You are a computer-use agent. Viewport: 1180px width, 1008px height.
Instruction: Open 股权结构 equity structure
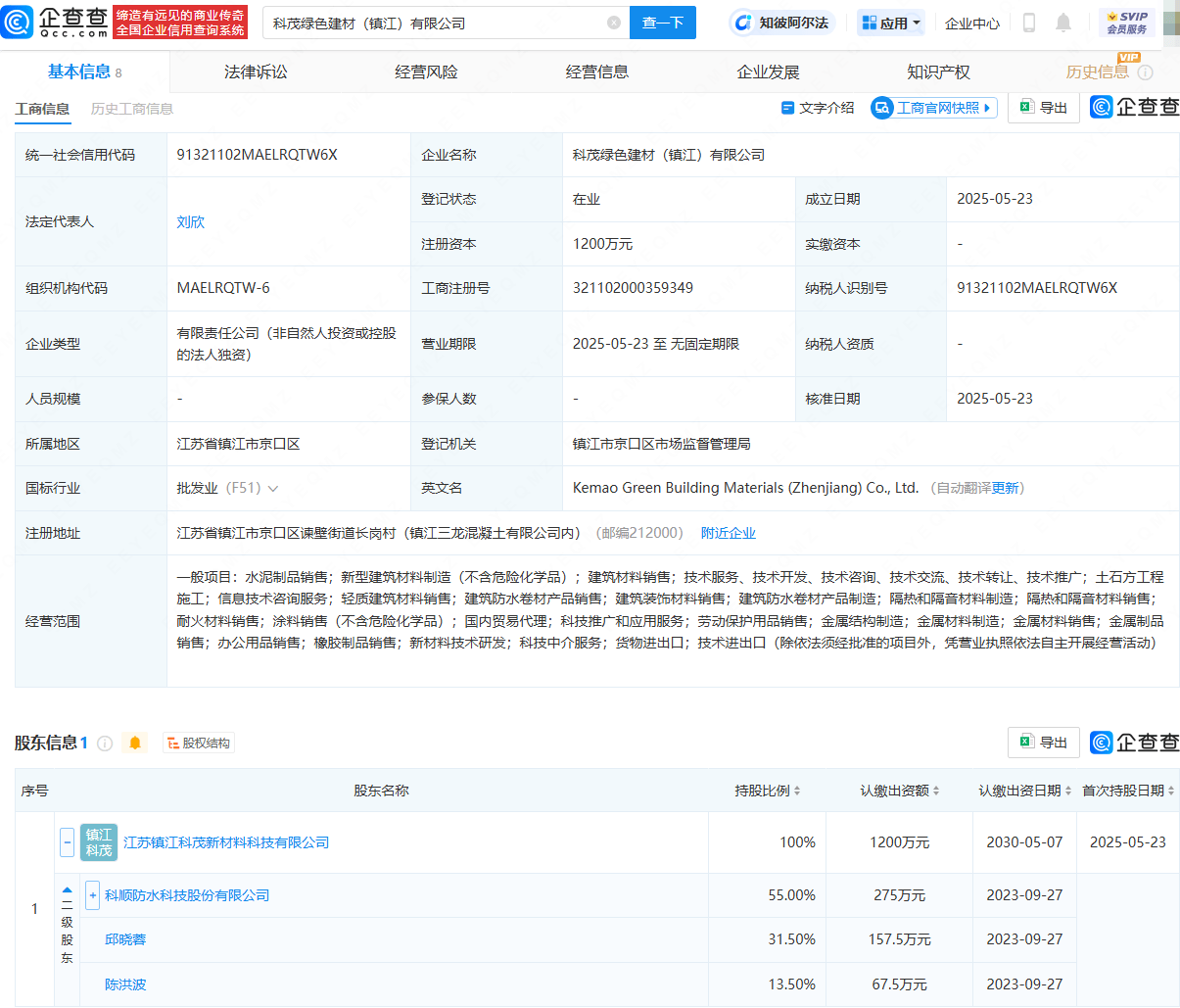199,744
